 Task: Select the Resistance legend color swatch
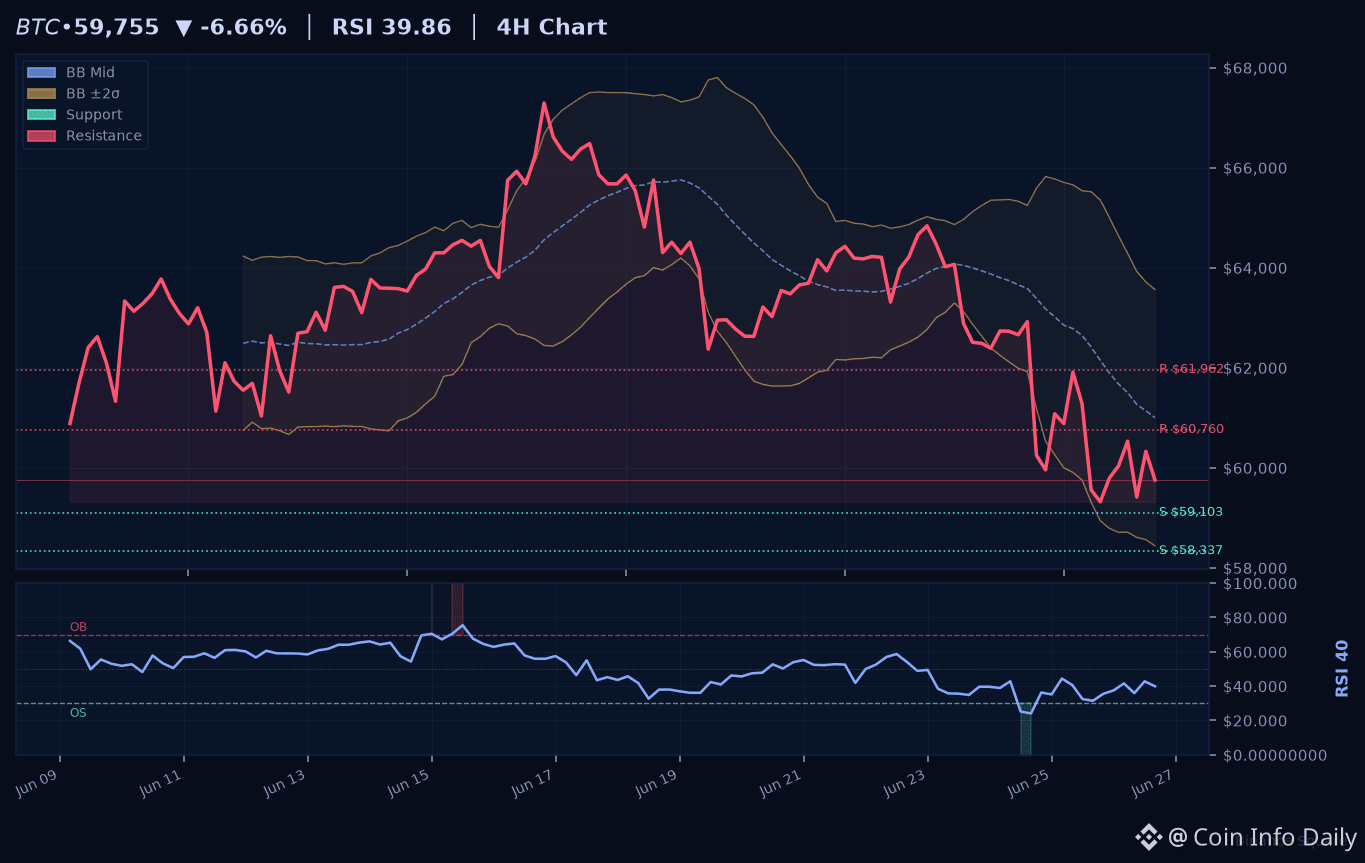click(x=42, y=135)
